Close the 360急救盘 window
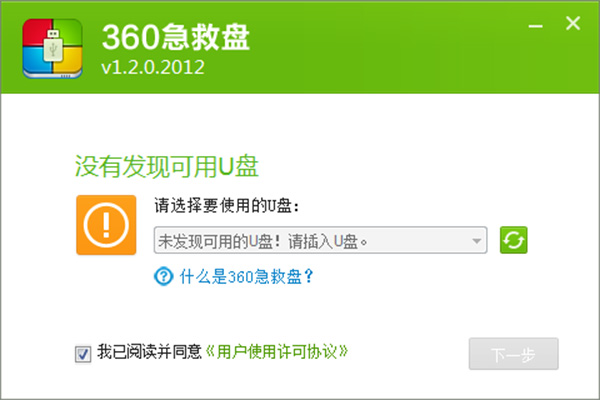This screenshot has height=400, width=600. pyautogui.click(x=573, y=23)
